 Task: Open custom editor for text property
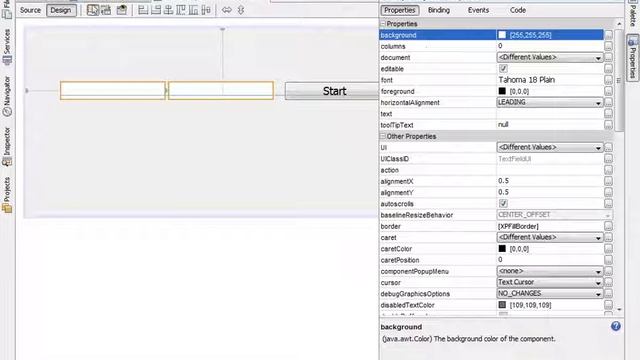point(608,114)
